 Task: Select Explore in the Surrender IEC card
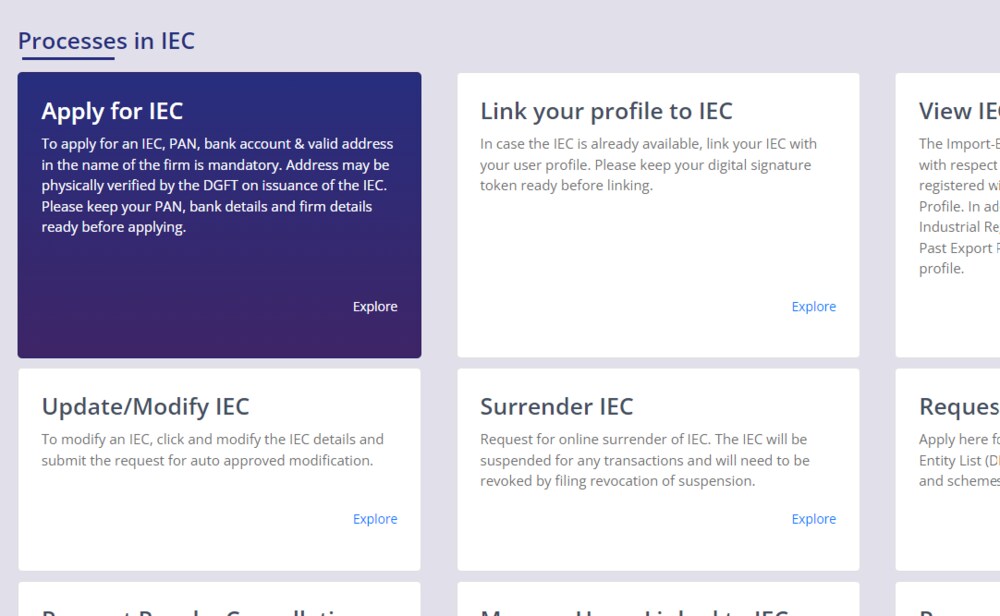[813, 519]
